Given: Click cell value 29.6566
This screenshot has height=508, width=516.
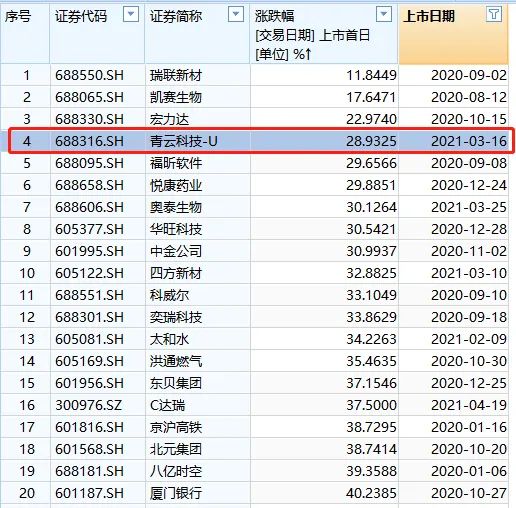Looking at the screenshot, I should pos(371,163).
